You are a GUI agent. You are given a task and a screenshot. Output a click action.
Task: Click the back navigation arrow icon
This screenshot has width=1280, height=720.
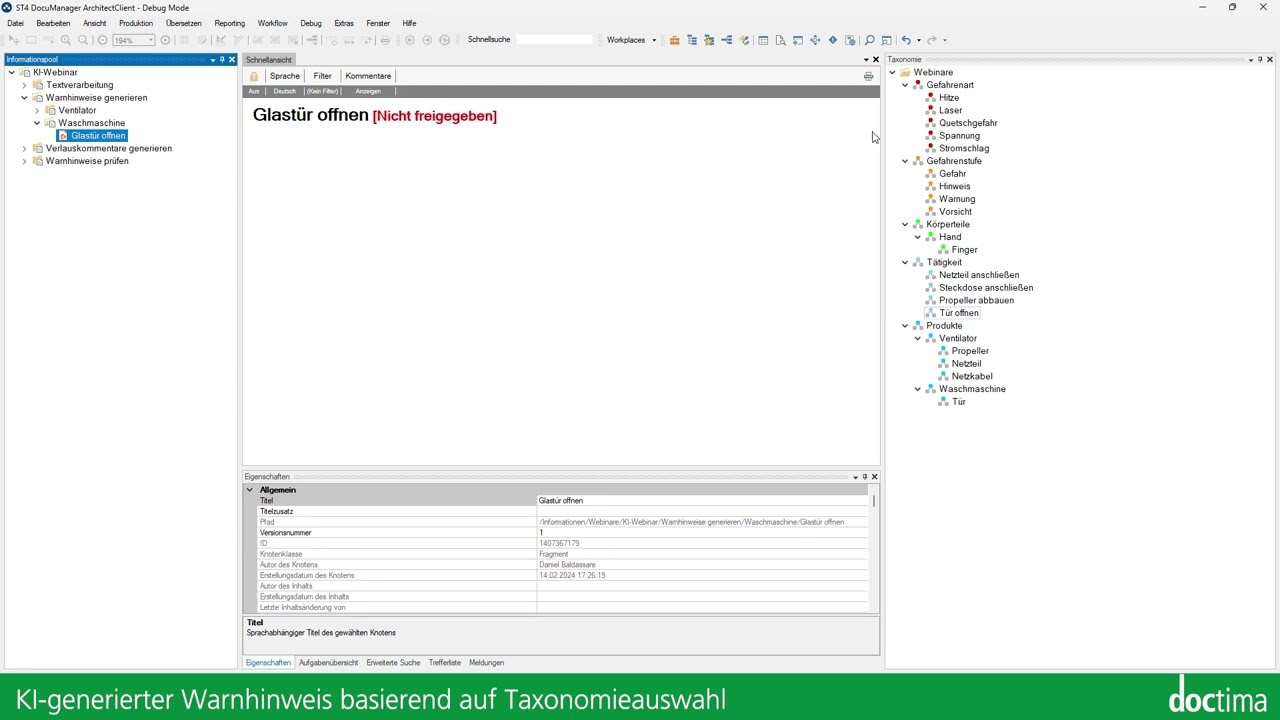point(410,40)
